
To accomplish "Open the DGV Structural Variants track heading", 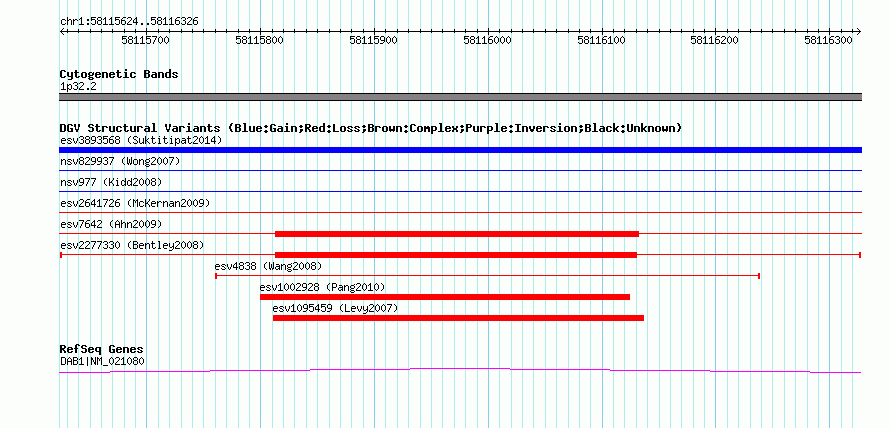I will 371,128.
